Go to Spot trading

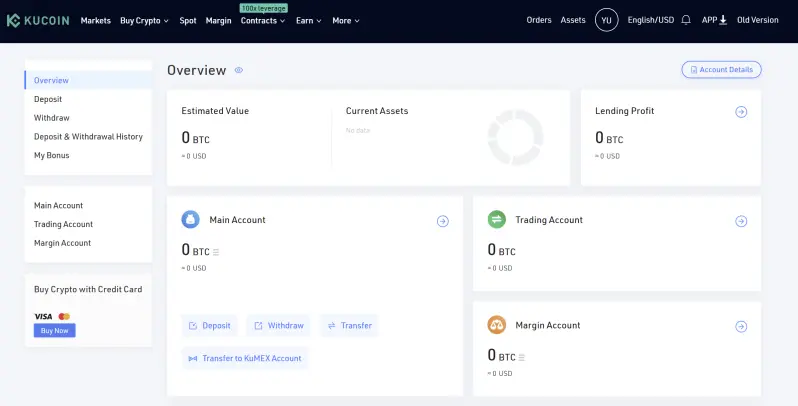coord(188,21)
